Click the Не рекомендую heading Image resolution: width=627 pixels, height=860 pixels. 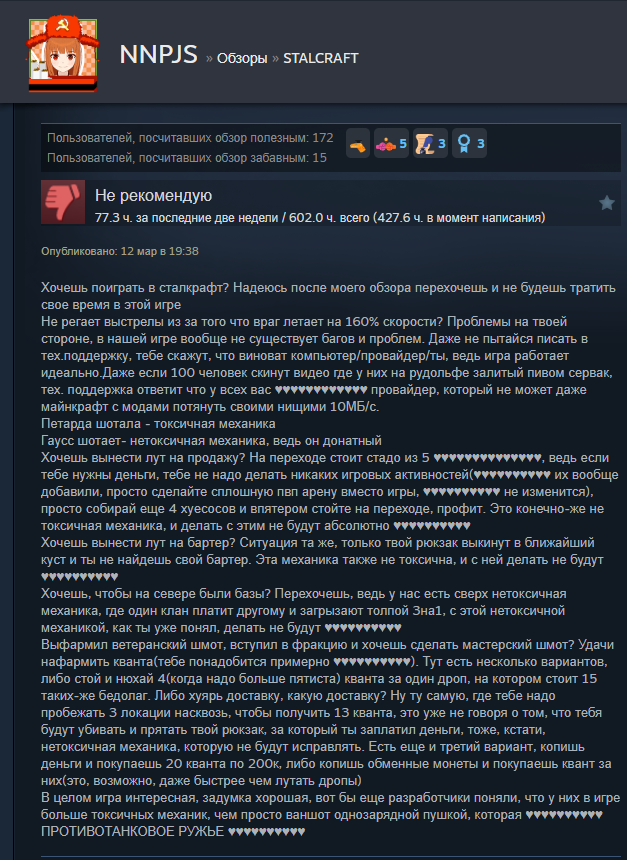click(154, 195)
